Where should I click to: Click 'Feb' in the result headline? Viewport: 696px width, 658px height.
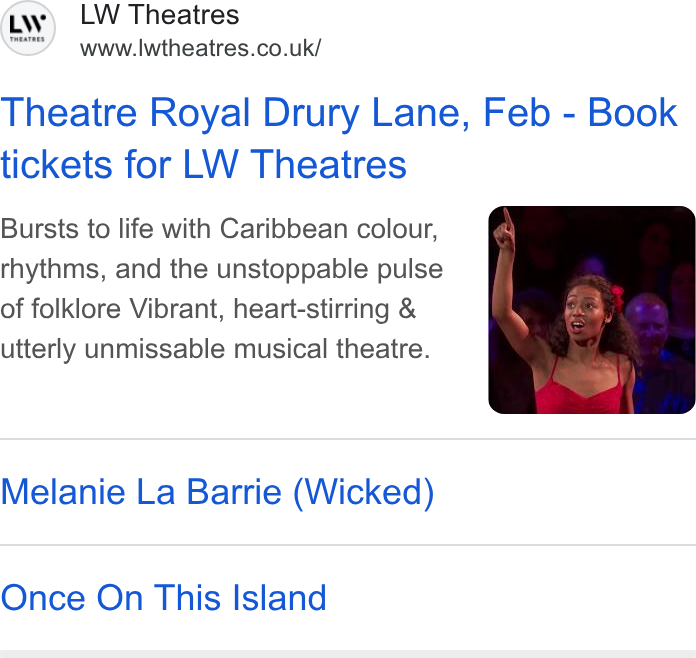pyautogui.click(x=517, y=113)
